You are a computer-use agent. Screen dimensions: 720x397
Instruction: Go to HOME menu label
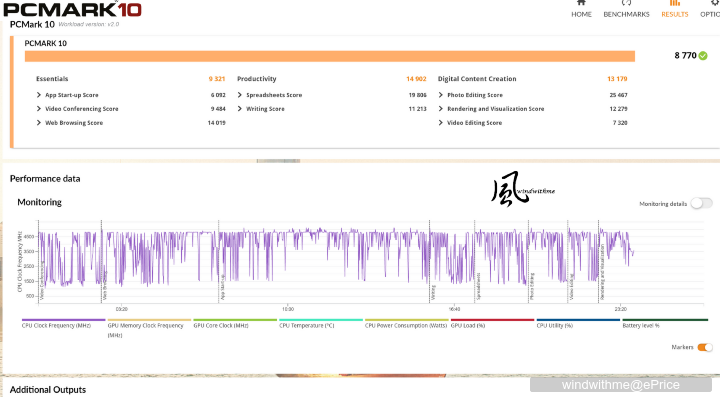coord(581,14)
